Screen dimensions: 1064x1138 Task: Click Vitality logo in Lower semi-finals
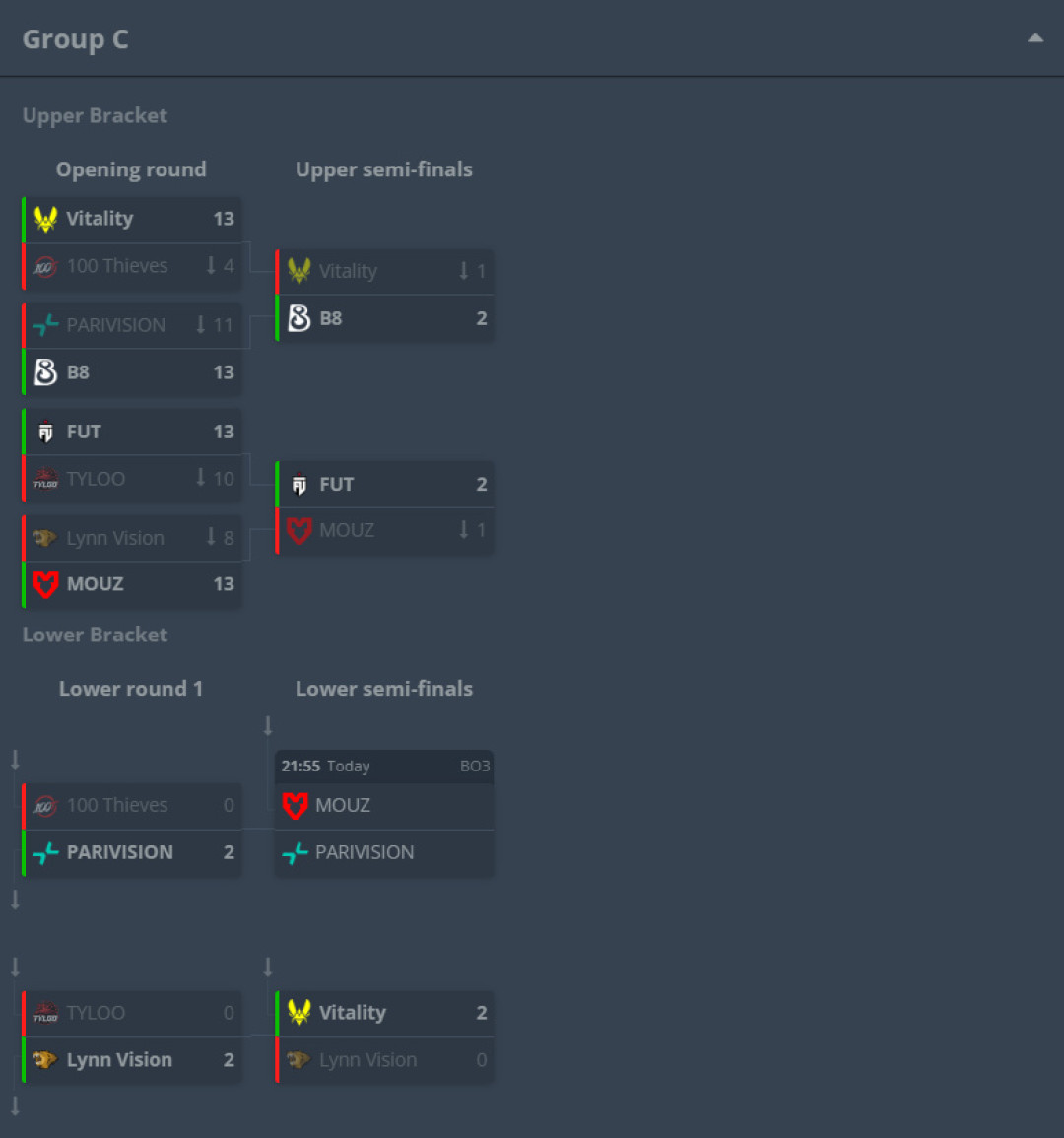tap(299, 1013)
